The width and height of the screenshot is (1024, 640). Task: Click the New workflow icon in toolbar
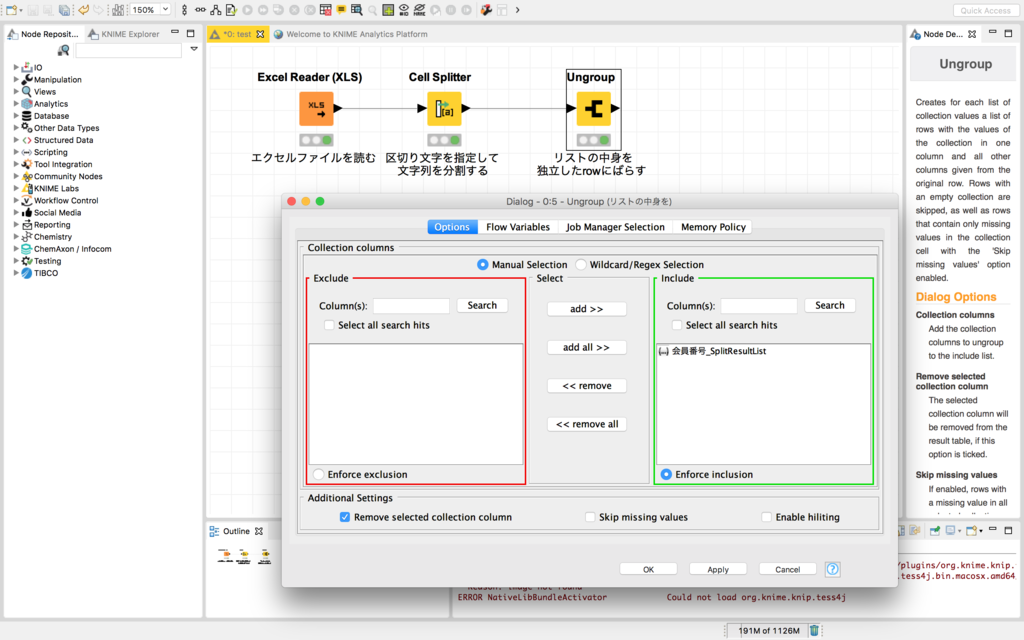click(11, 10)
